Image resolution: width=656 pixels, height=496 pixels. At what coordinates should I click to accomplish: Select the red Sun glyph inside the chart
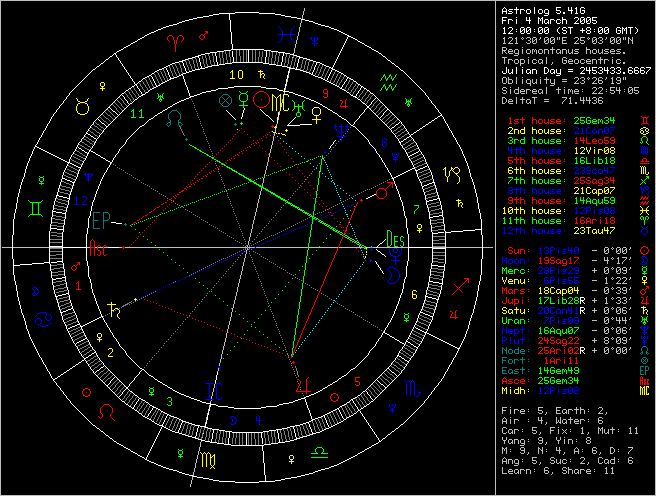(262, 100)
